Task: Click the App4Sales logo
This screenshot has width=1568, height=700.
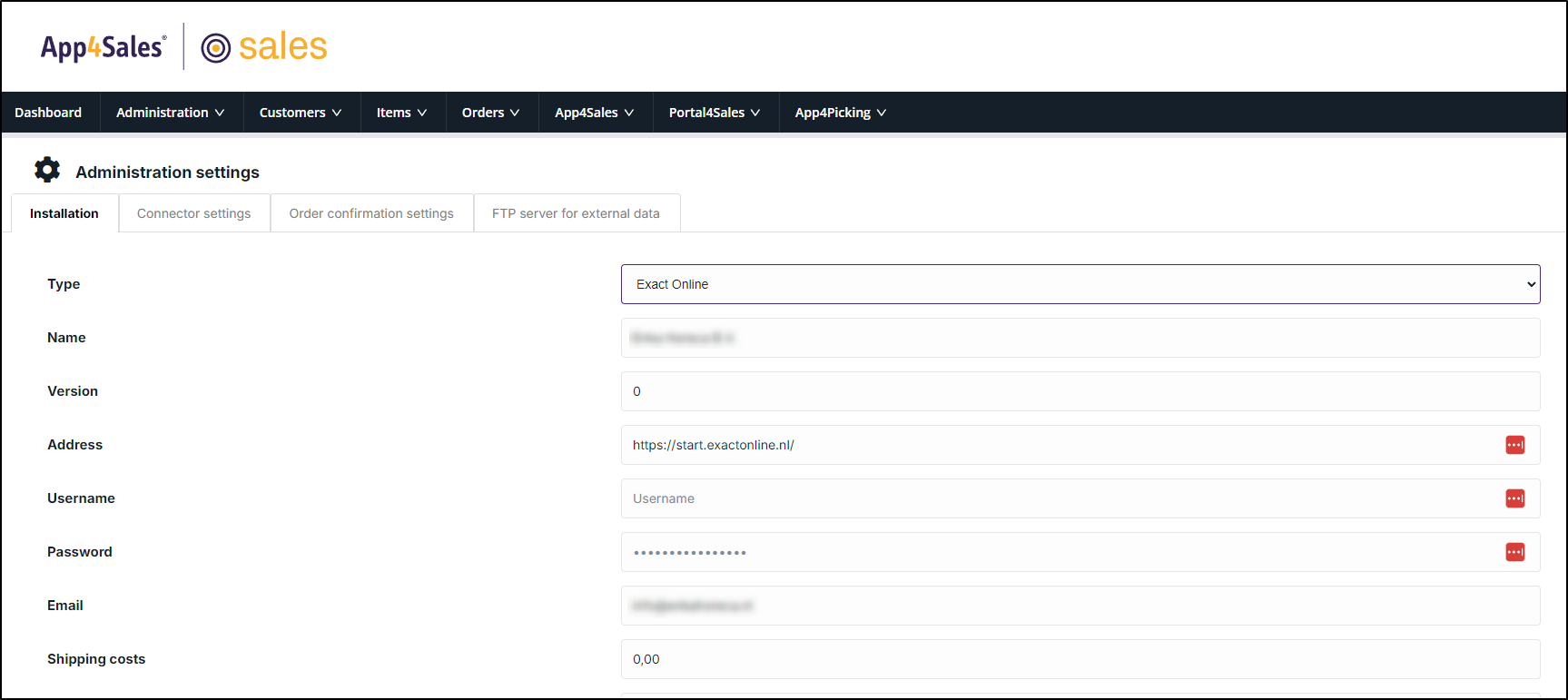Action: click(104, 47)
